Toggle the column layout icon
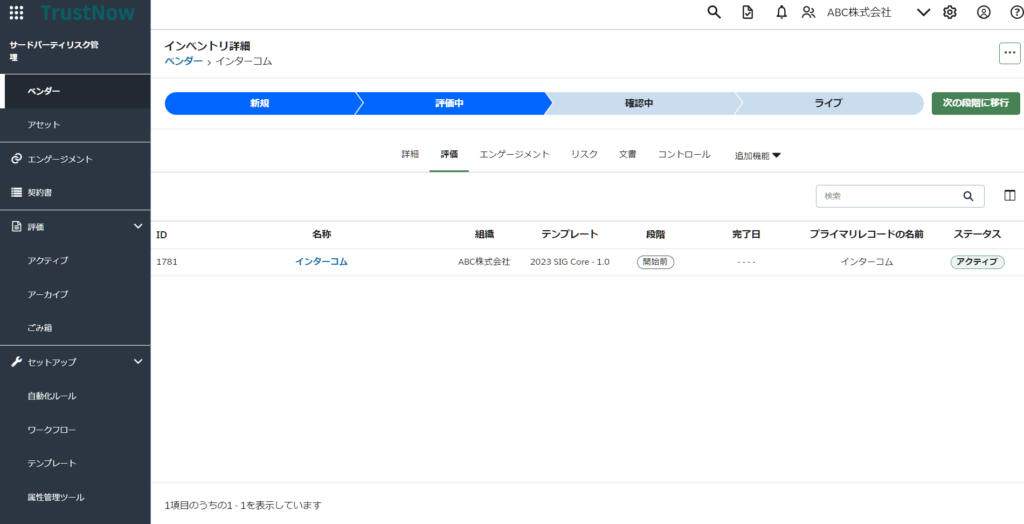1024x524 pixels. tap(1009, 196)
